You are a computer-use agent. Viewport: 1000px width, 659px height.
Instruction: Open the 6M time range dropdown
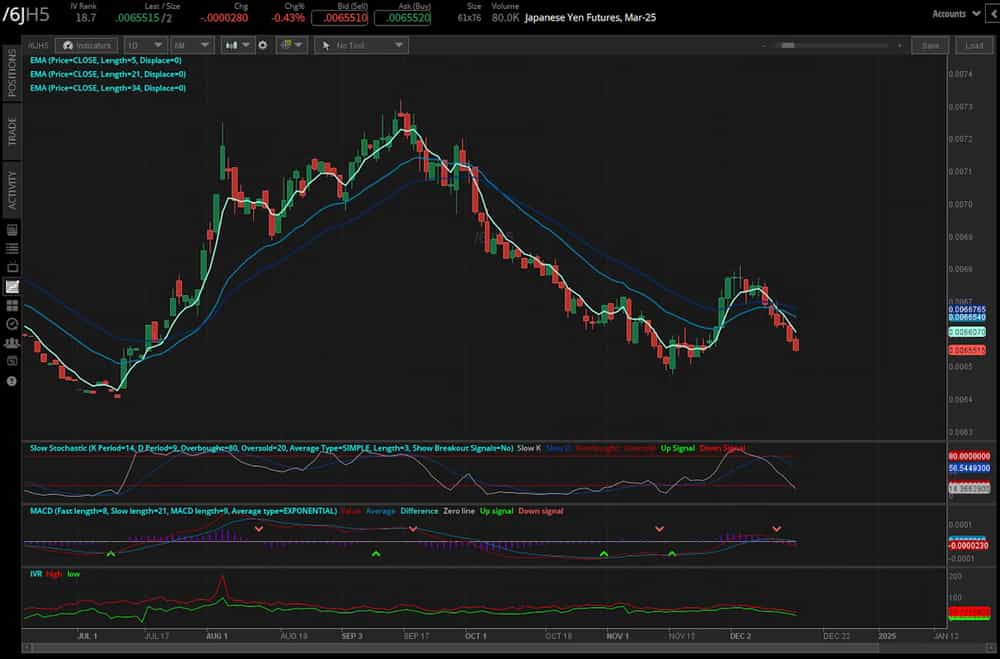click(191, 45)
